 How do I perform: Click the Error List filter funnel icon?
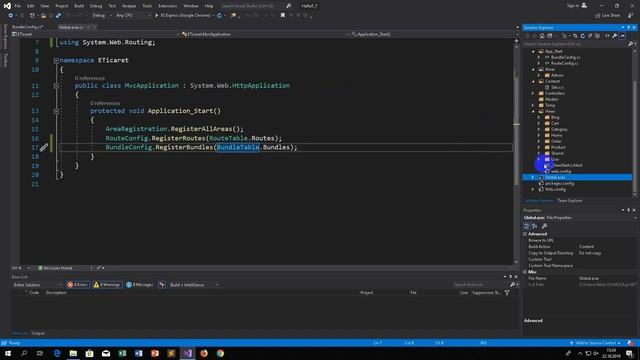pyautogui.click(x=507, y=293)
